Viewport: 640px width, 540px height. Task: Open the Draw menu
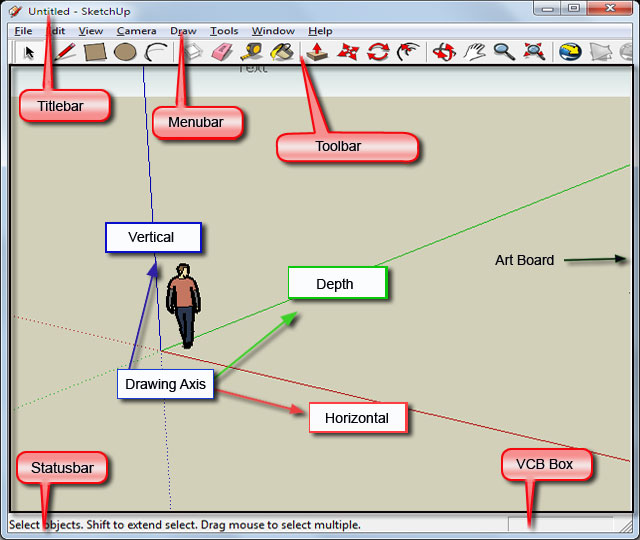click(183, 31)
